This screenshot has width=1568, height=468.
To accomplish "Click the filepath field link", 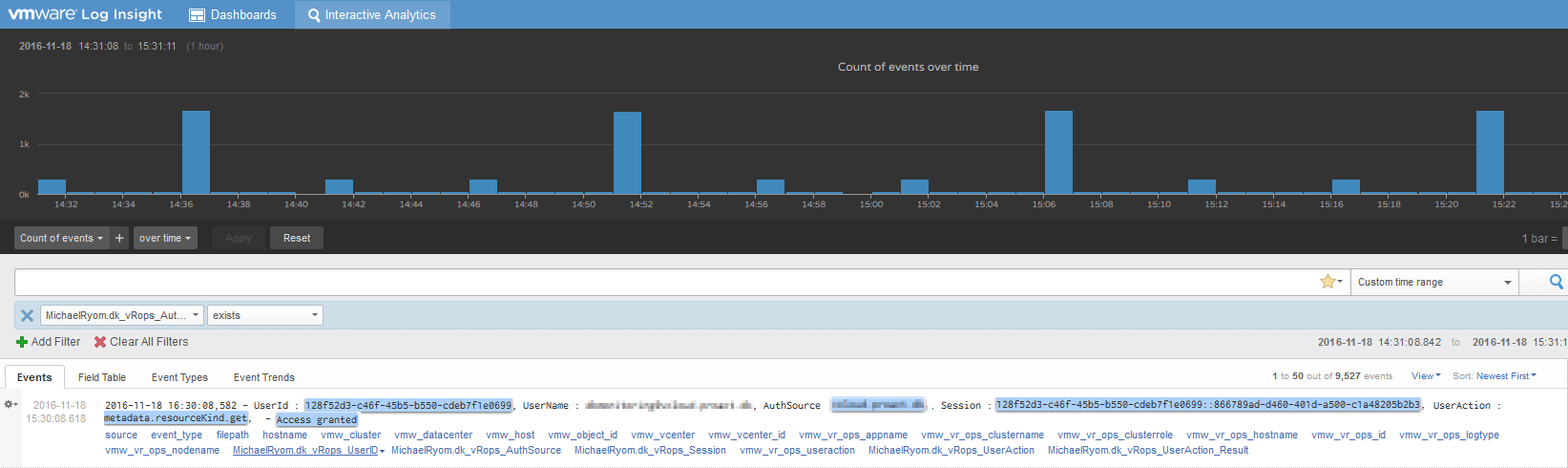I will tap(233, 436).
